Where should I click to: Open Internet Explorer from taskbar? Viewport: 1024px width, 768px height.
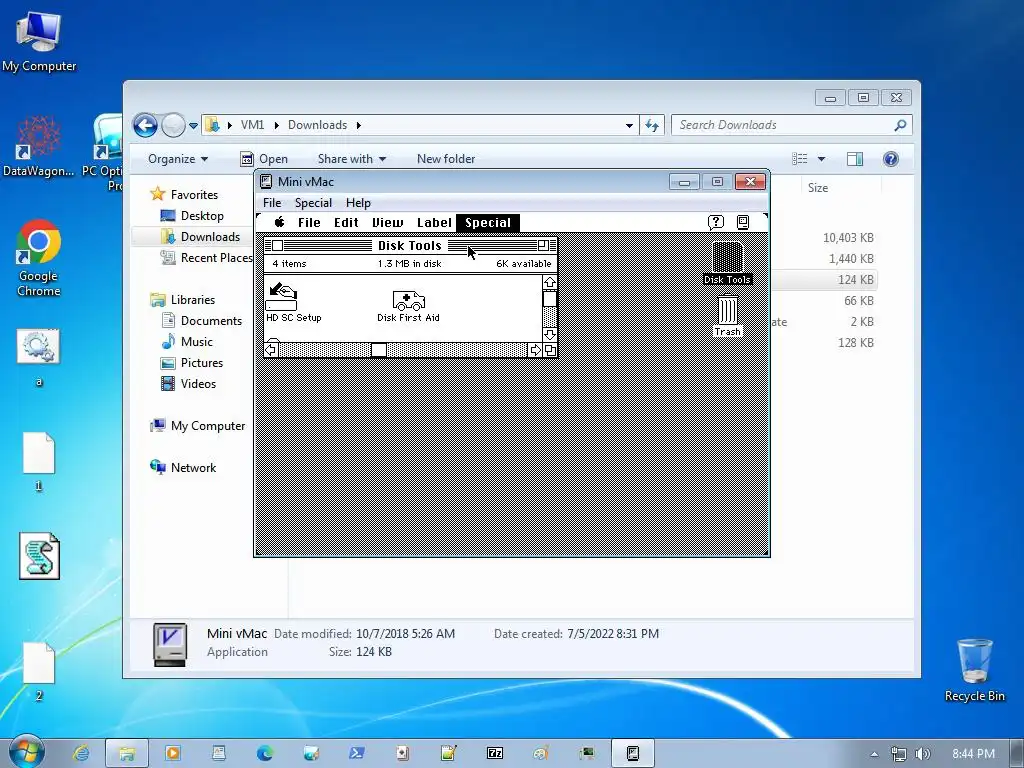click(81, 753)
